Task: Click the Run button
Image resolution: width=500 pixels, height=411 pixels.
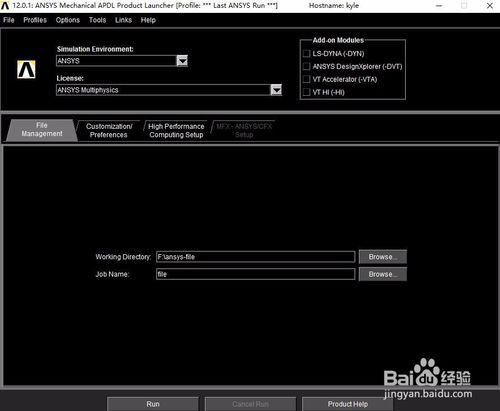Action: [153, 404]
